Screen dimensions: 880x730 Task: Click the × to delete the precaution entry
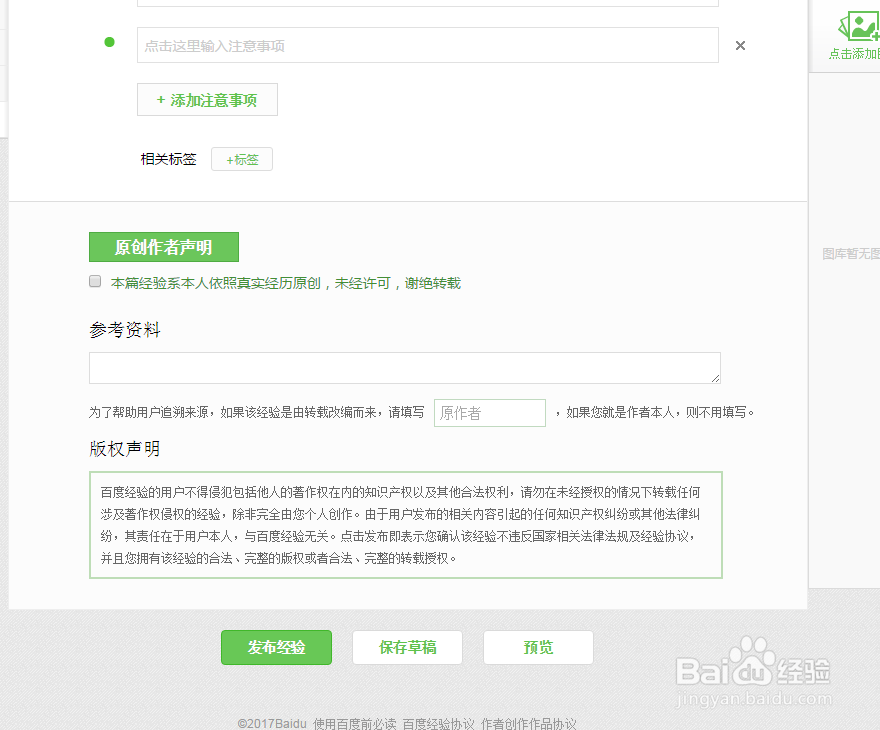pos(740,45)
